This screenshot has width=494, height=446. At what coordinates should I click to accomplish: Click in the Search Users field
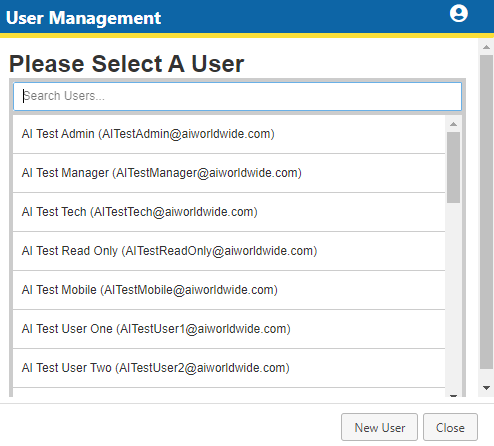pyautogui.click(x=237, y=96)
